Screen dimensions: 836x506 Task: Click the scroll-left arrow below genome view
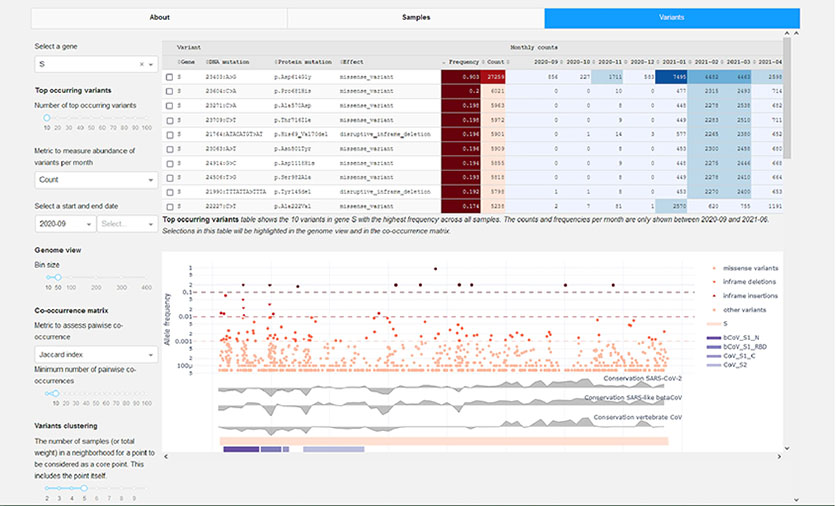166,456
